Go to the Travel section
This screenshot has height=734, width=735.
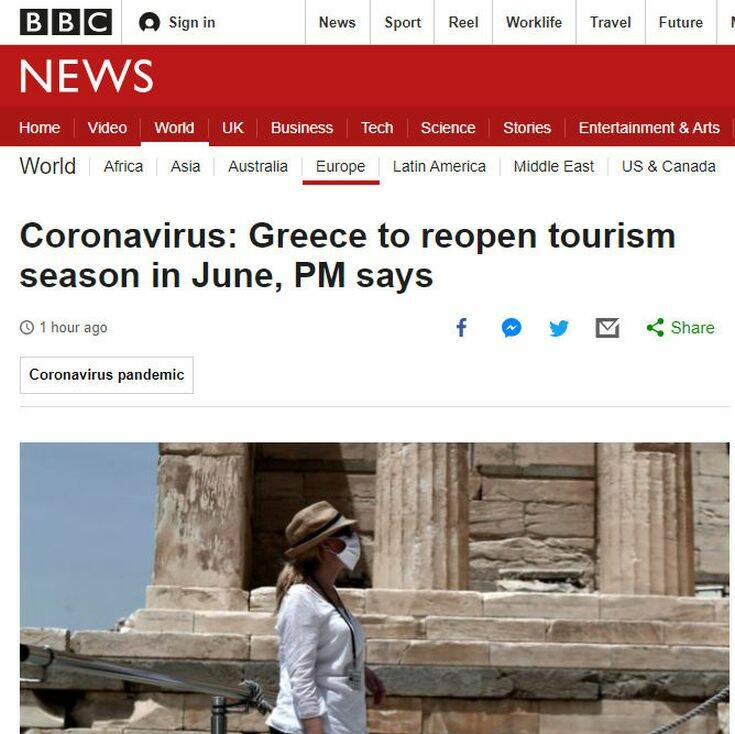(x=610, y=22)
